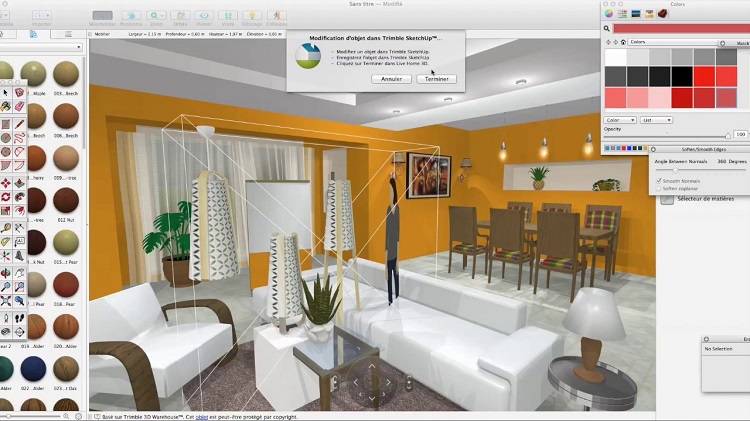The height and width of the screenshot is (421, 750).
Task: Click Annuler in the SketchUp dialog
Action: (x=391, y=79)
